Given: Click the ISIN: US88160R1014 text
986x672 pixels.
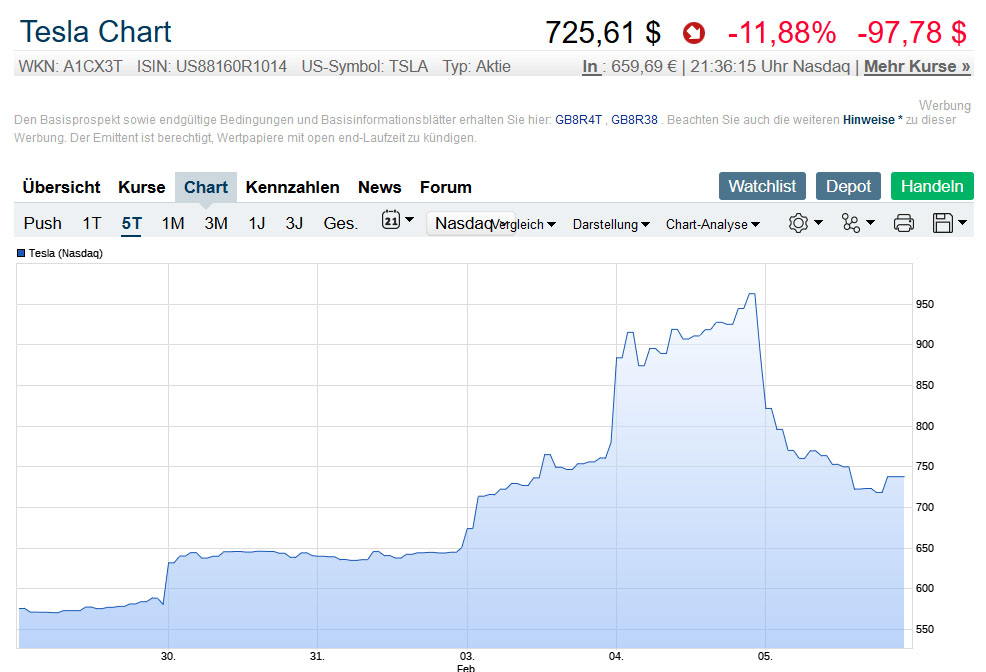Looking at the screenshot, I should pyautogui.click(x=212, y=66).
